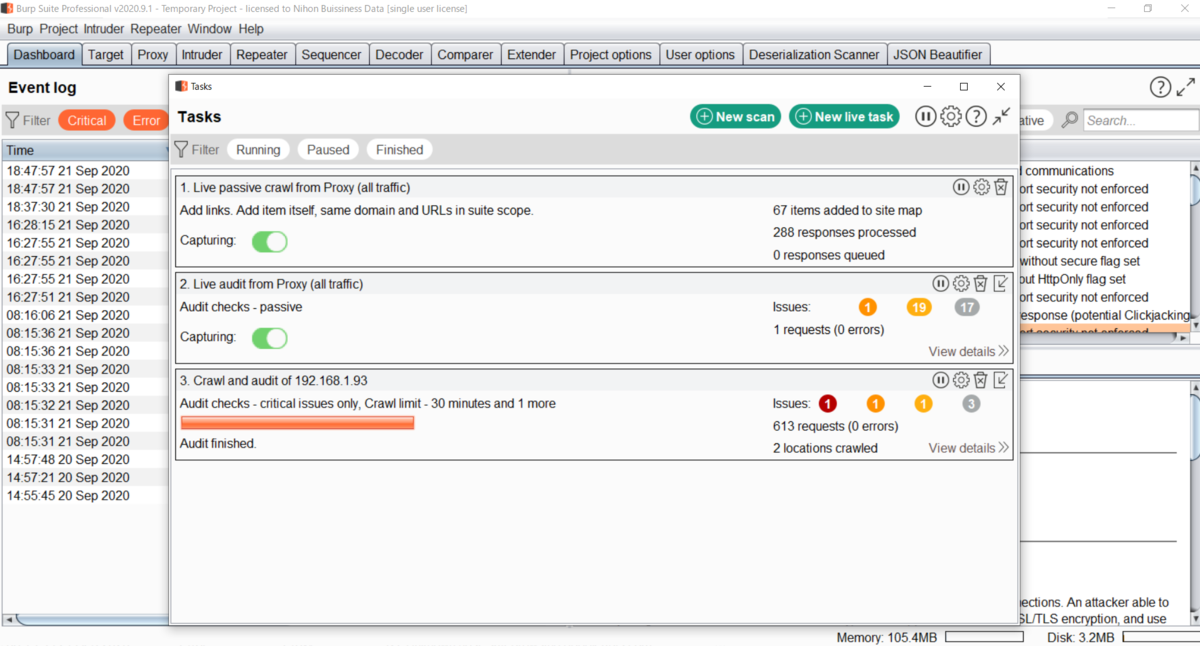
Task: Select issue row without secure flag set
Action: coord(1104,261)
